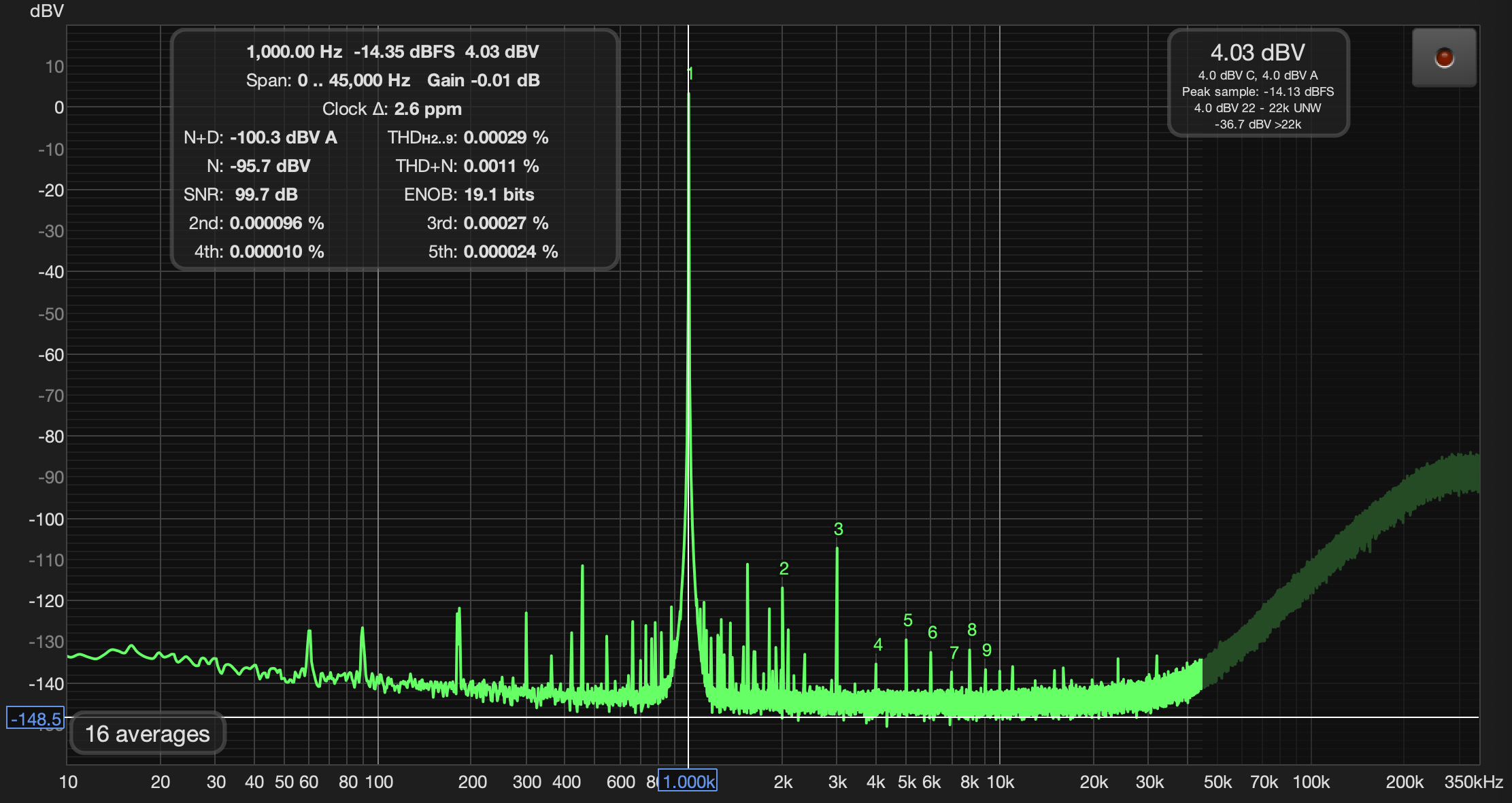The height and width of the screenshot is (803, 1512).
Task: Click the -100 level axis label
Action: 46,519
